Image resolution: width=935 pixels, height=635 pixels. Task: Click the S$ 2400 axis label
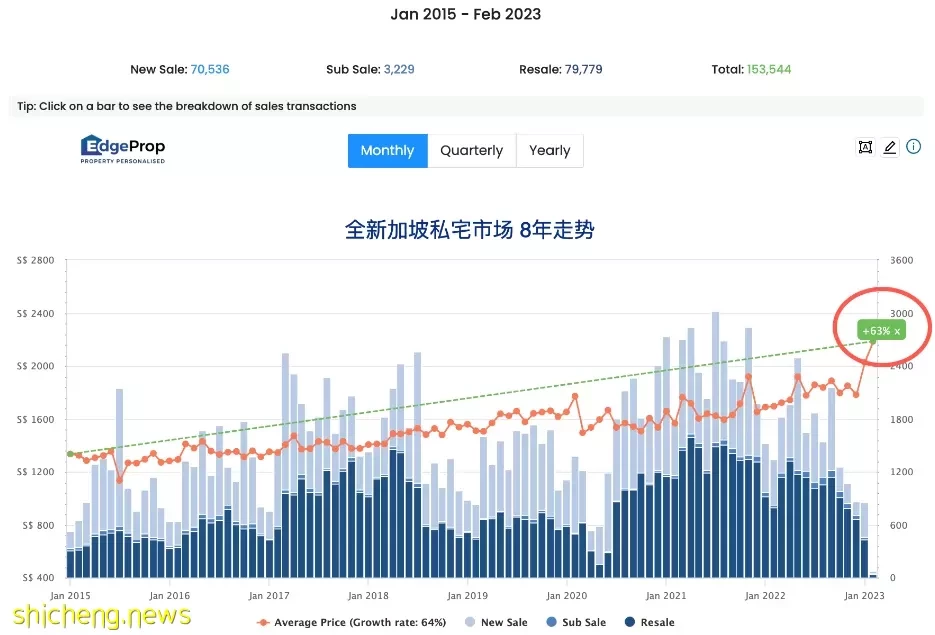point(35,314)
